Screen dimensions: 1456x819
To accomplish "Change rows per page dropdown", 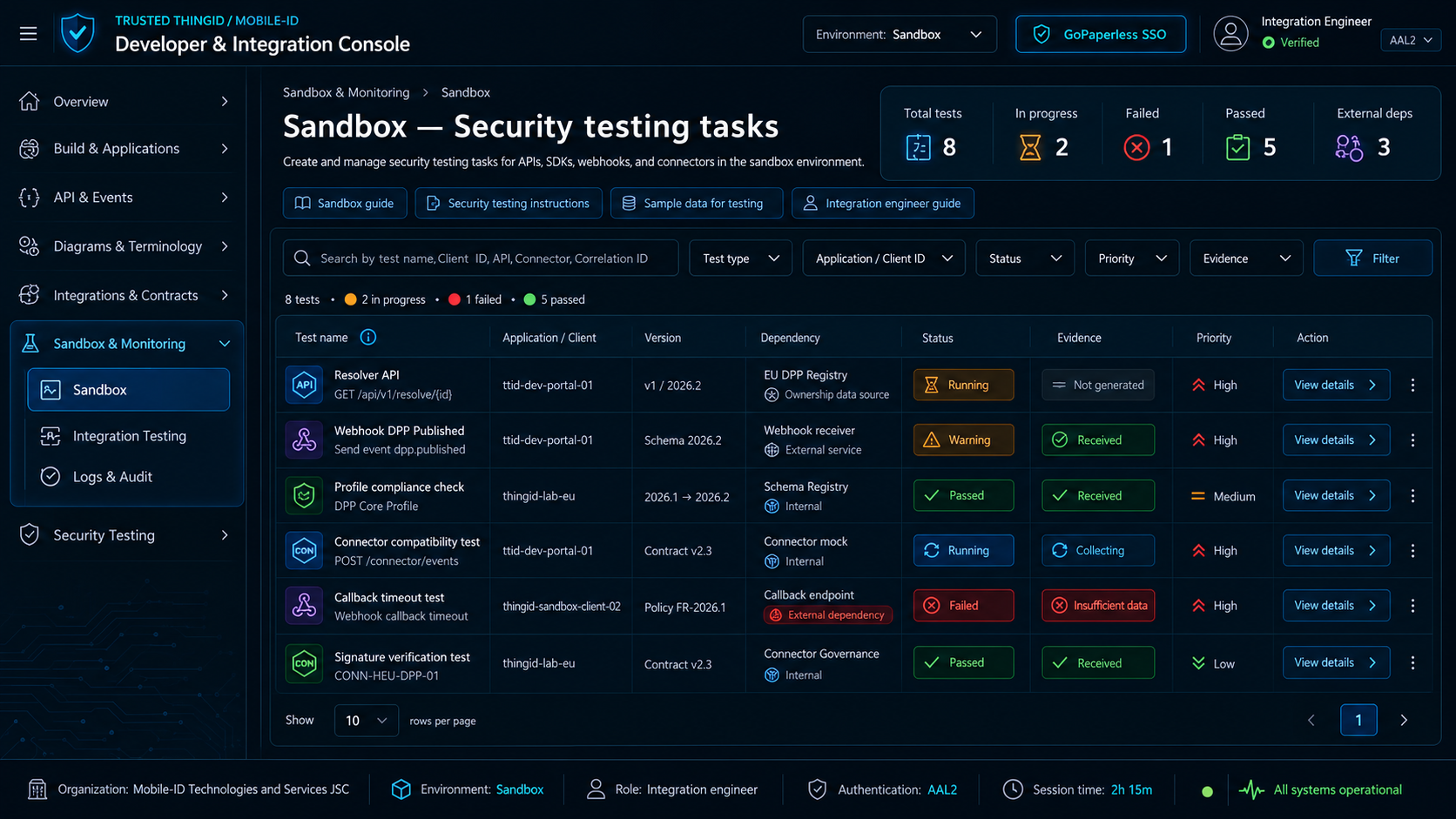I will click(x=367, y=721).
